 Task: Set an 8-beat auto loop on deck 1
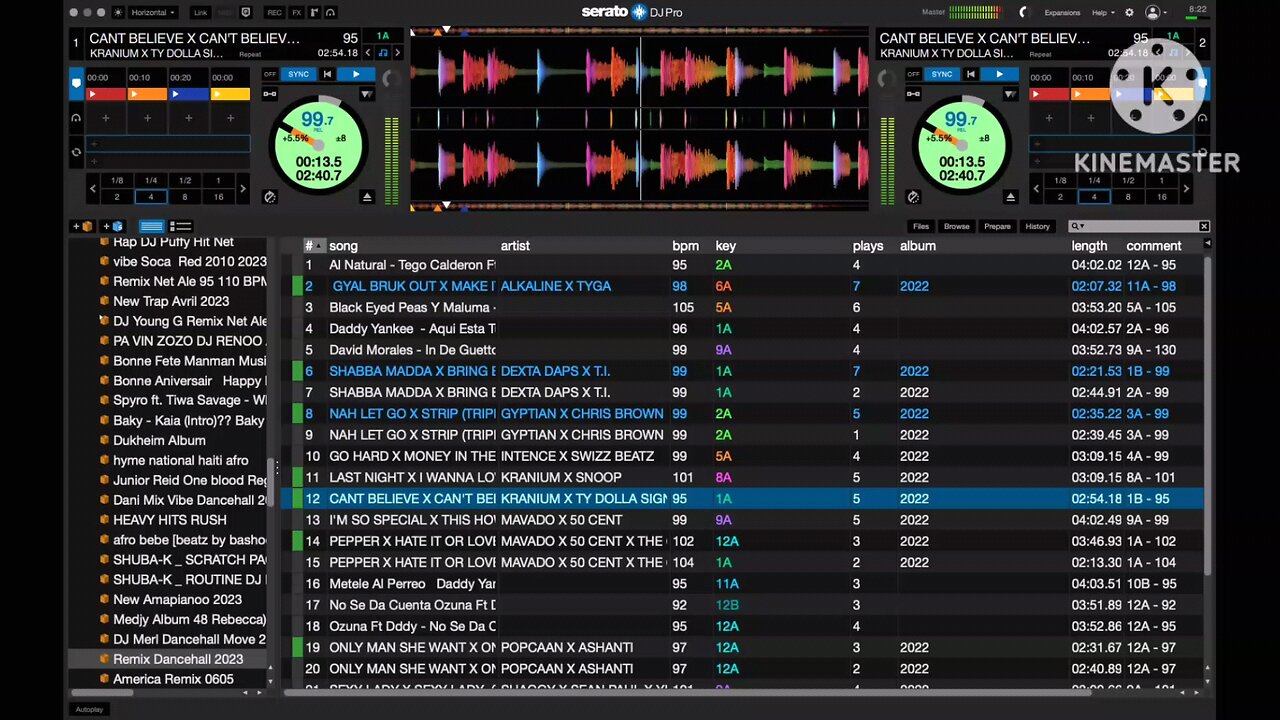coord(185,197)
